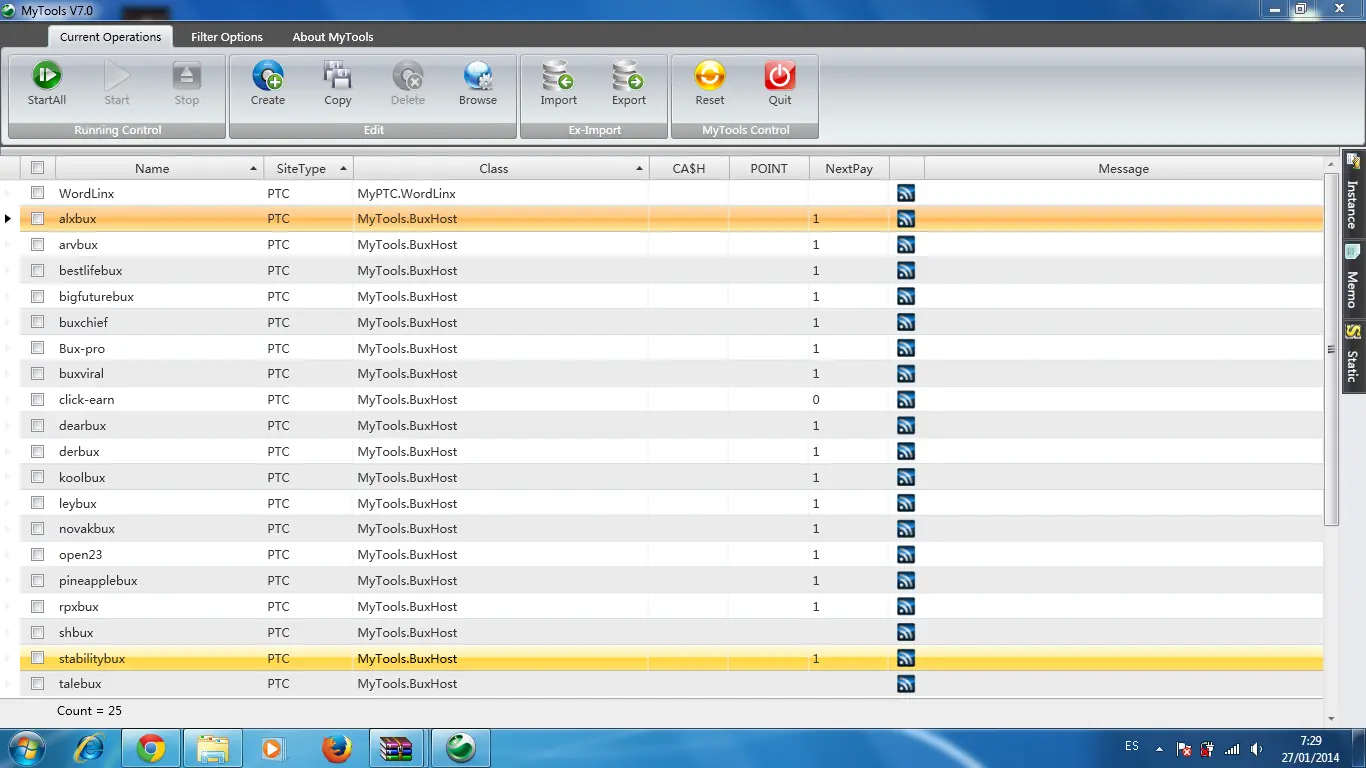Image resolution: width=1366 pixels, height=768 pixels.
Task: Click RSS icon in arvbux row
Action: click(906, 245)
